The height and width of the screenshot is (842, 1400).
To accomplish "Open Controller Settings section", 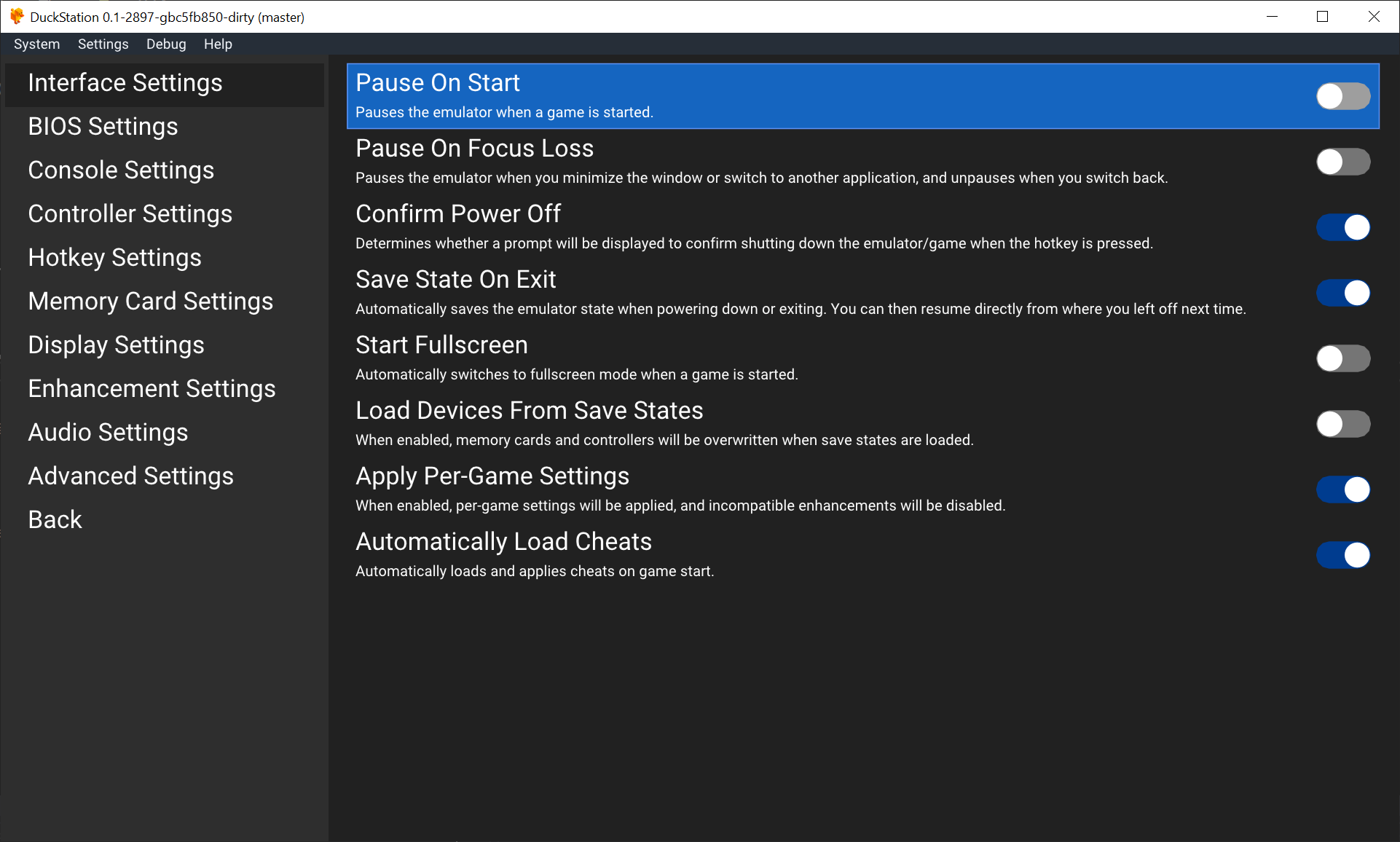I will pyautogui.click(x=130, y=214).
